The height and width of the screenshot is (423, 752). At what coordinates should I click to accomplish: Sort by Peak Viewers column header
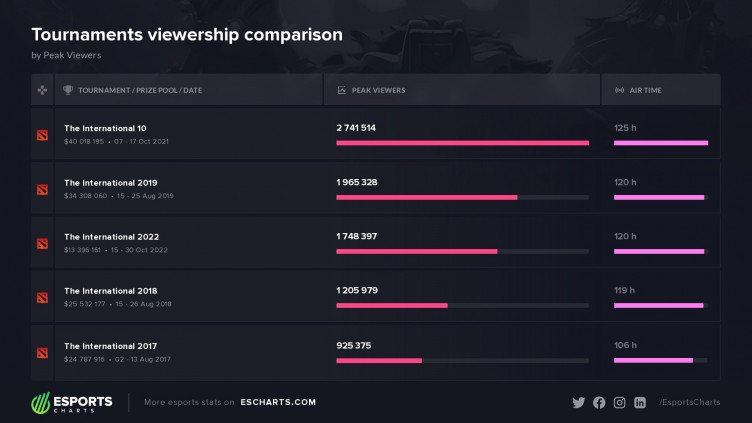(378, 90)
